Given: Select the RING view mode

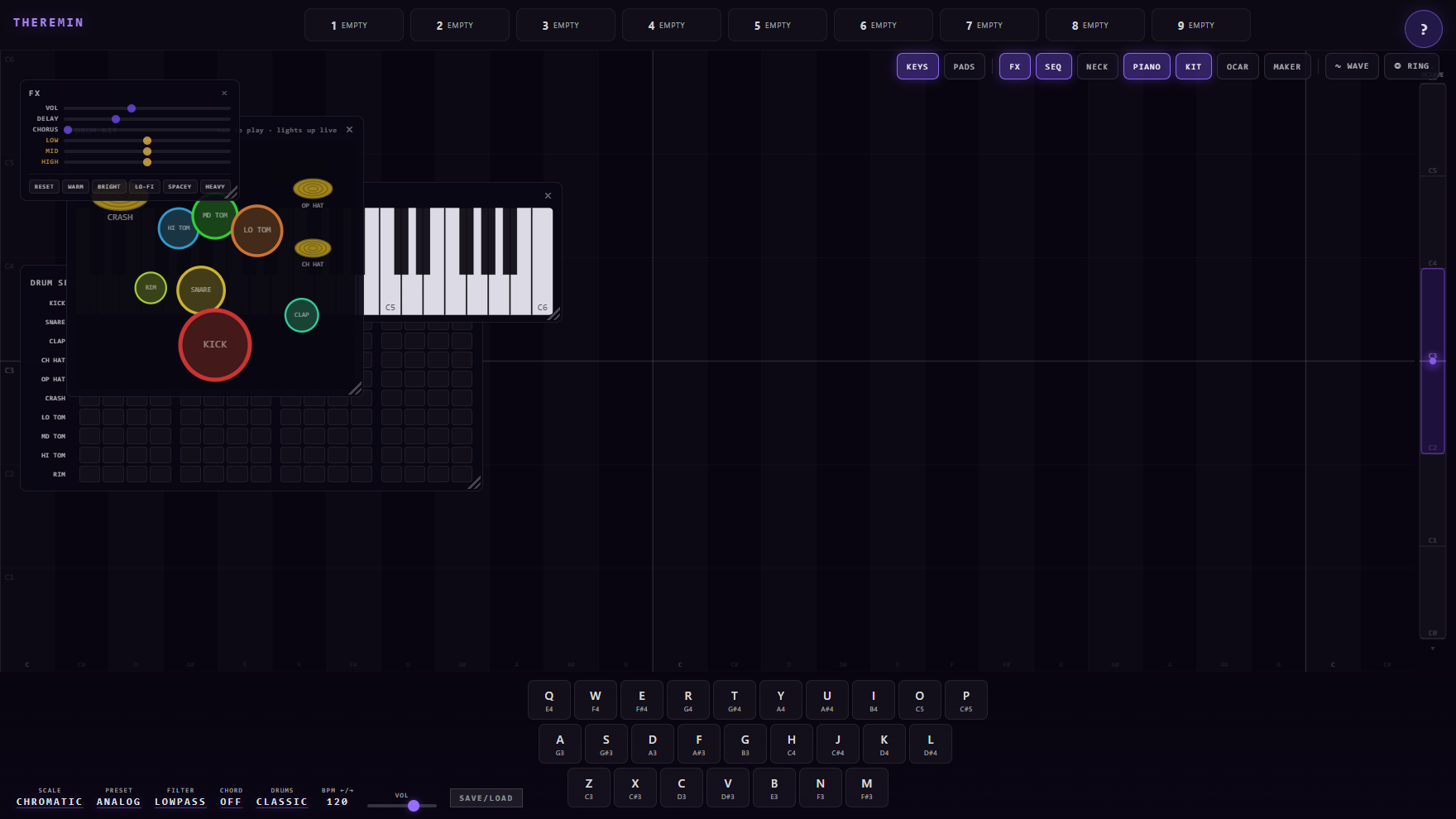Looking at the screenshot, I should [x=1411, y=66].
